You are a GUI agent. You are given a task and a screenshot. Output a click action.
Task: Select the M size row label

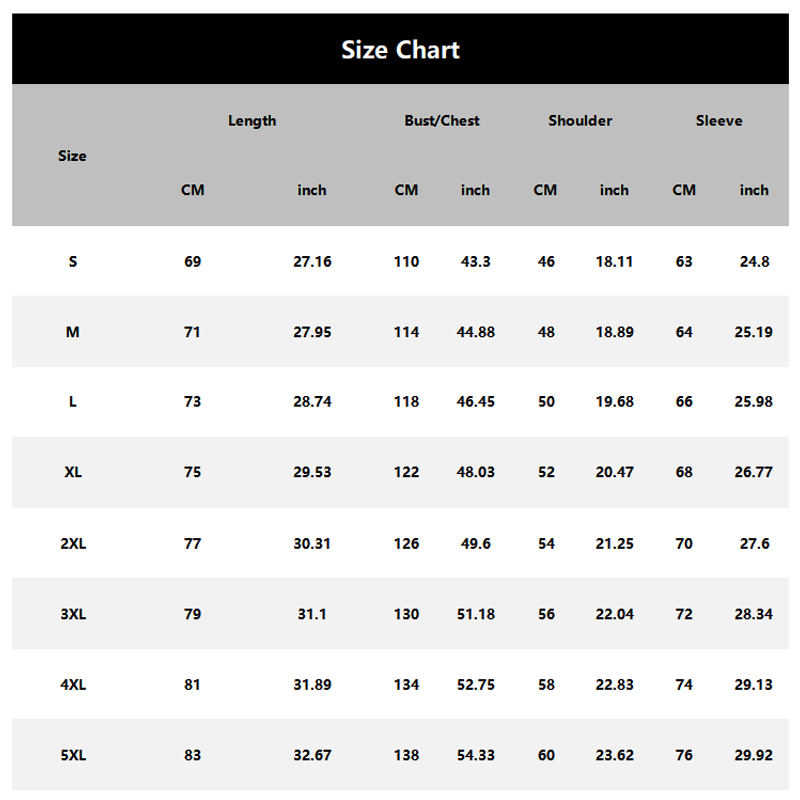click(x=72, y=332)
